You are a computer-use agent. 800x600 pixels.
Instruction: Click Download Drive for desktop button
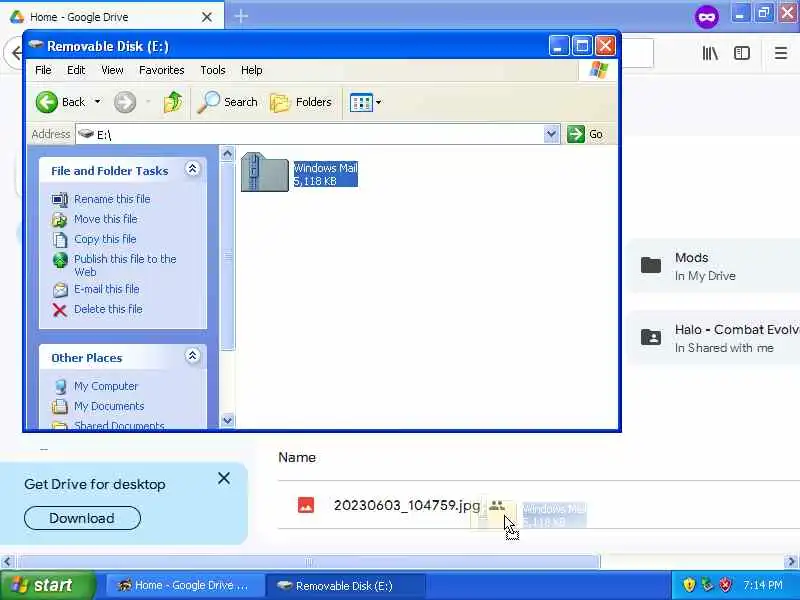(x=82, y=518)
